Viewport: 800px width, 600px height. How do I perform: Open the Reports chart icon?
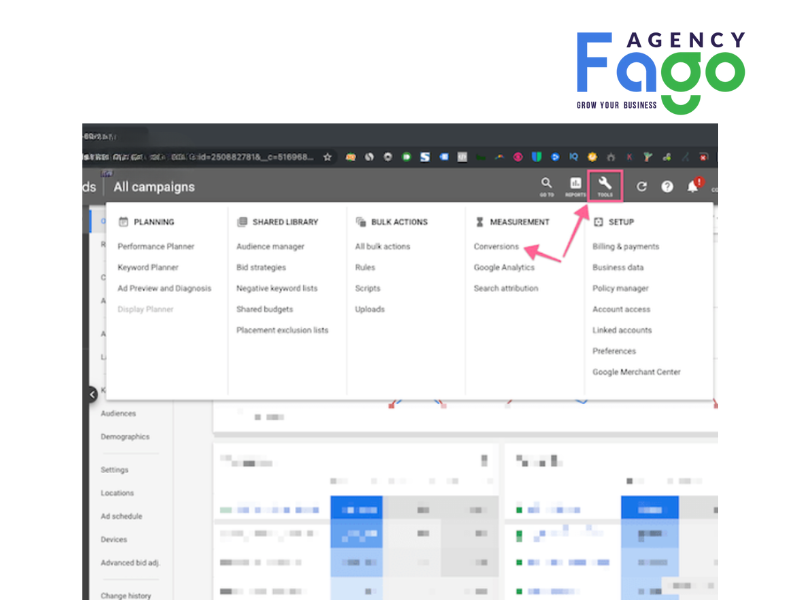575,185
